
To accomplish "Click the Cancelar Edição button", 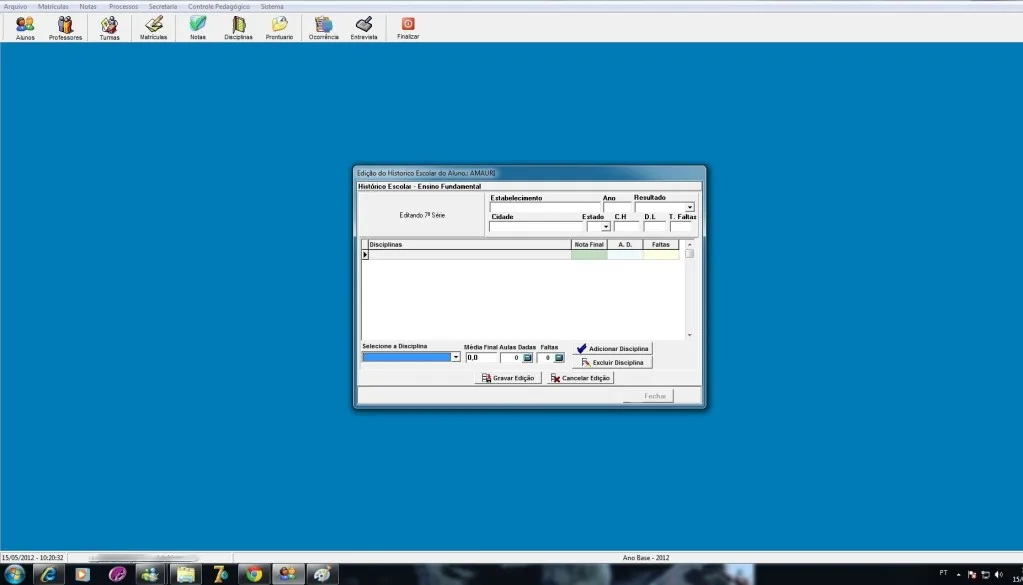I will click(580, 378).
